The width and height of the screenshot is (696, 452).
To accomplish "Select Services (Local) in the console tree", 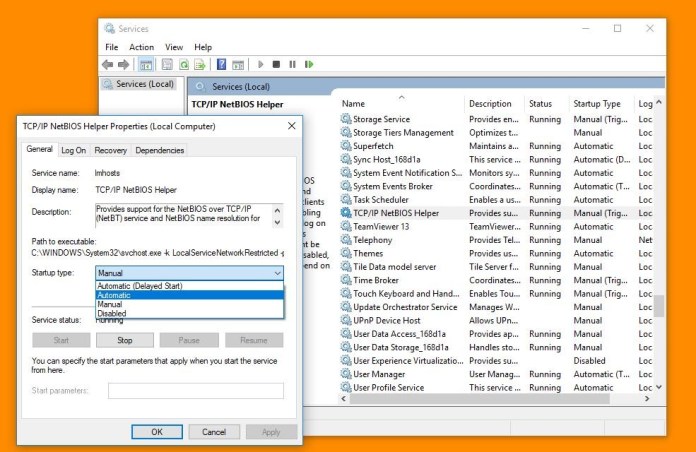I will tap(144, 84).
